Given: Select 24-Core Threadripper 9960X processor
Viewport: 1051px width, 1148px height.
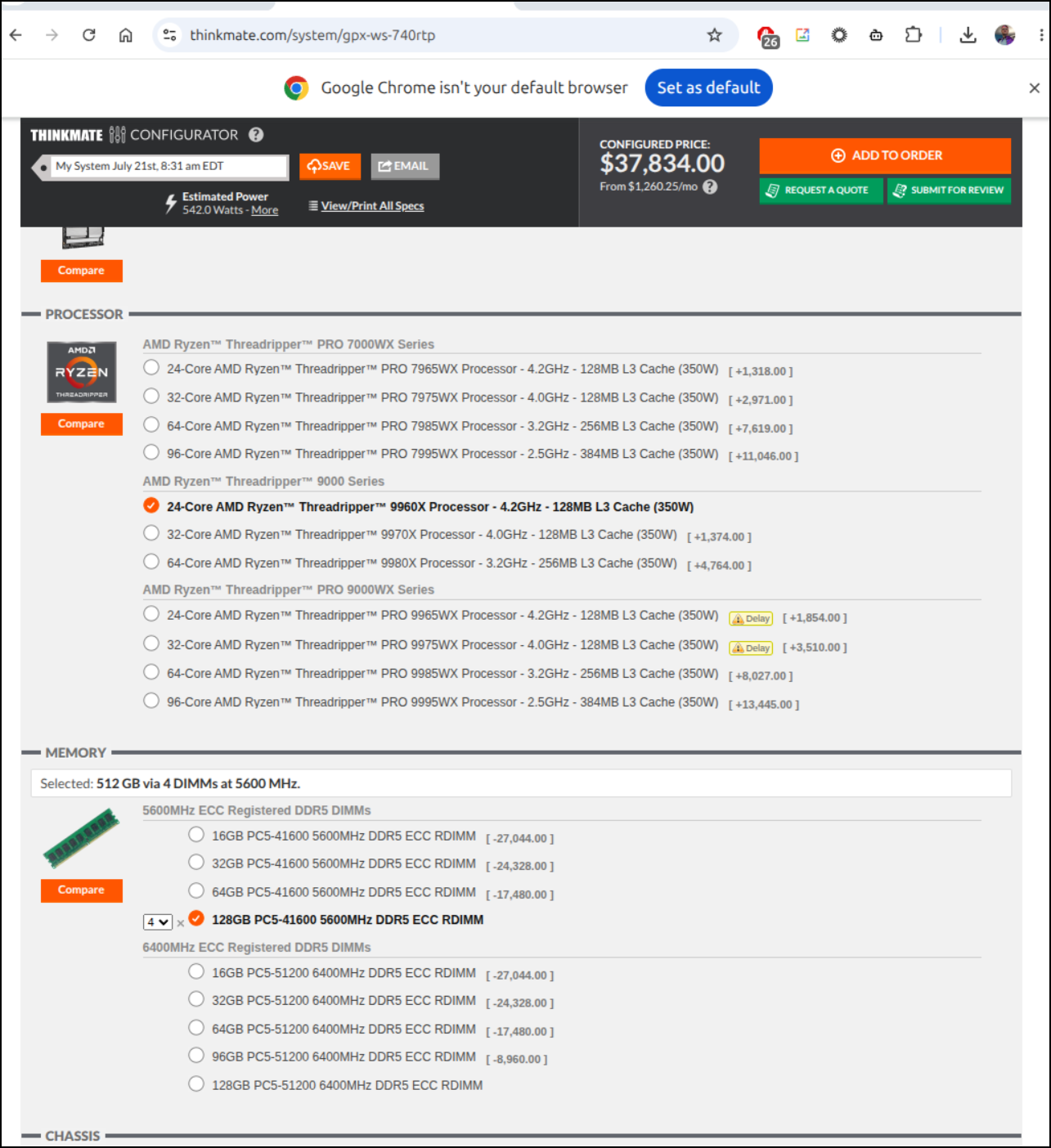Looking at the screenshot, I should [151, 506].
